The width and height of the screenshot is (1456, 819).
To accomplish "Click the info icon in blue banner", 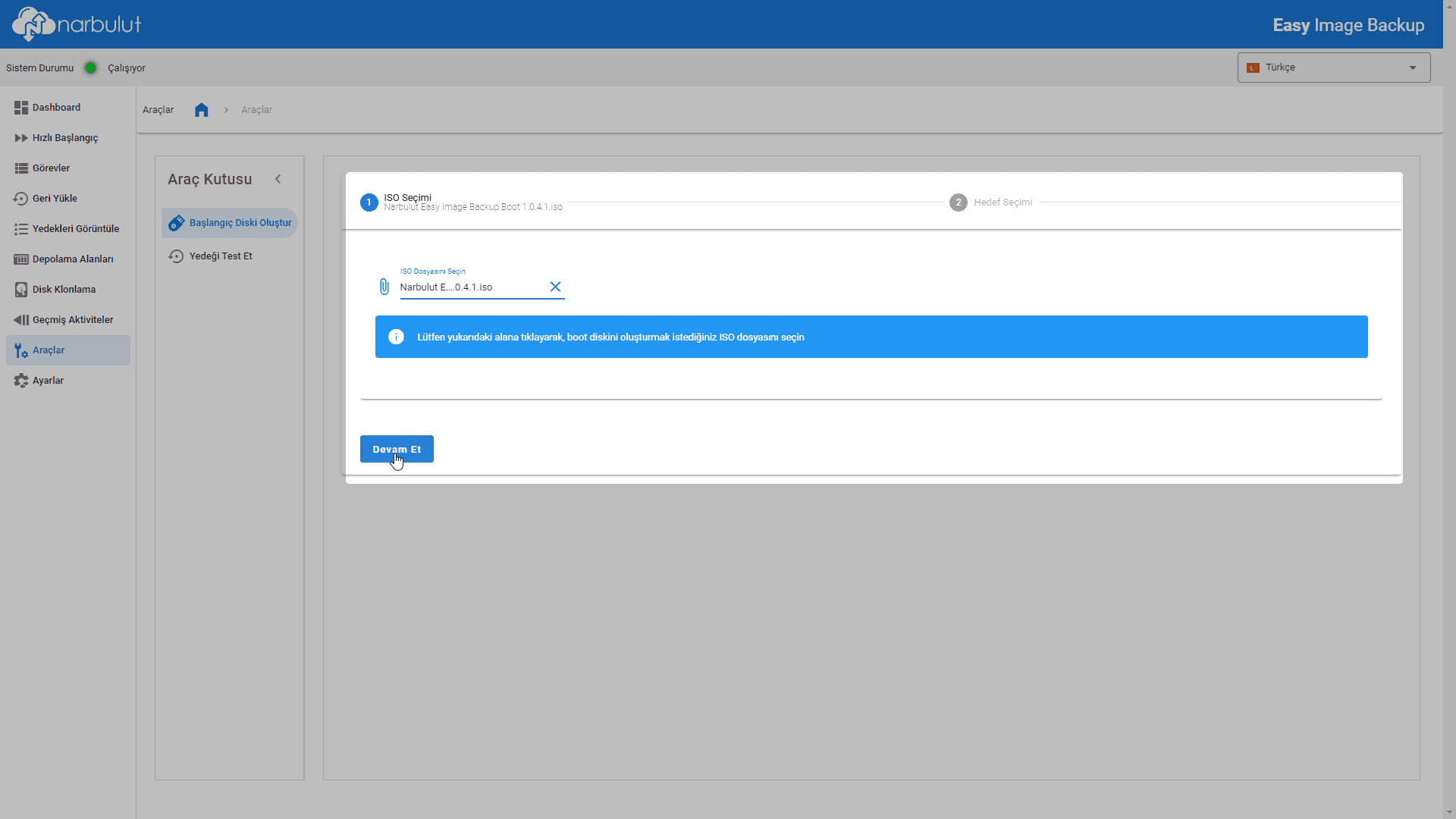I will click(x=396, y=337).
